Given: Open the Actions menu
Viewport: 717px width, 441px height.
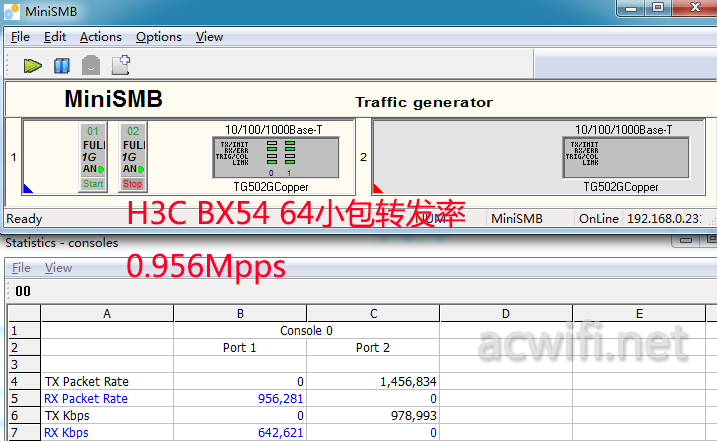Looking at the screenshot, I should point(101,37).
